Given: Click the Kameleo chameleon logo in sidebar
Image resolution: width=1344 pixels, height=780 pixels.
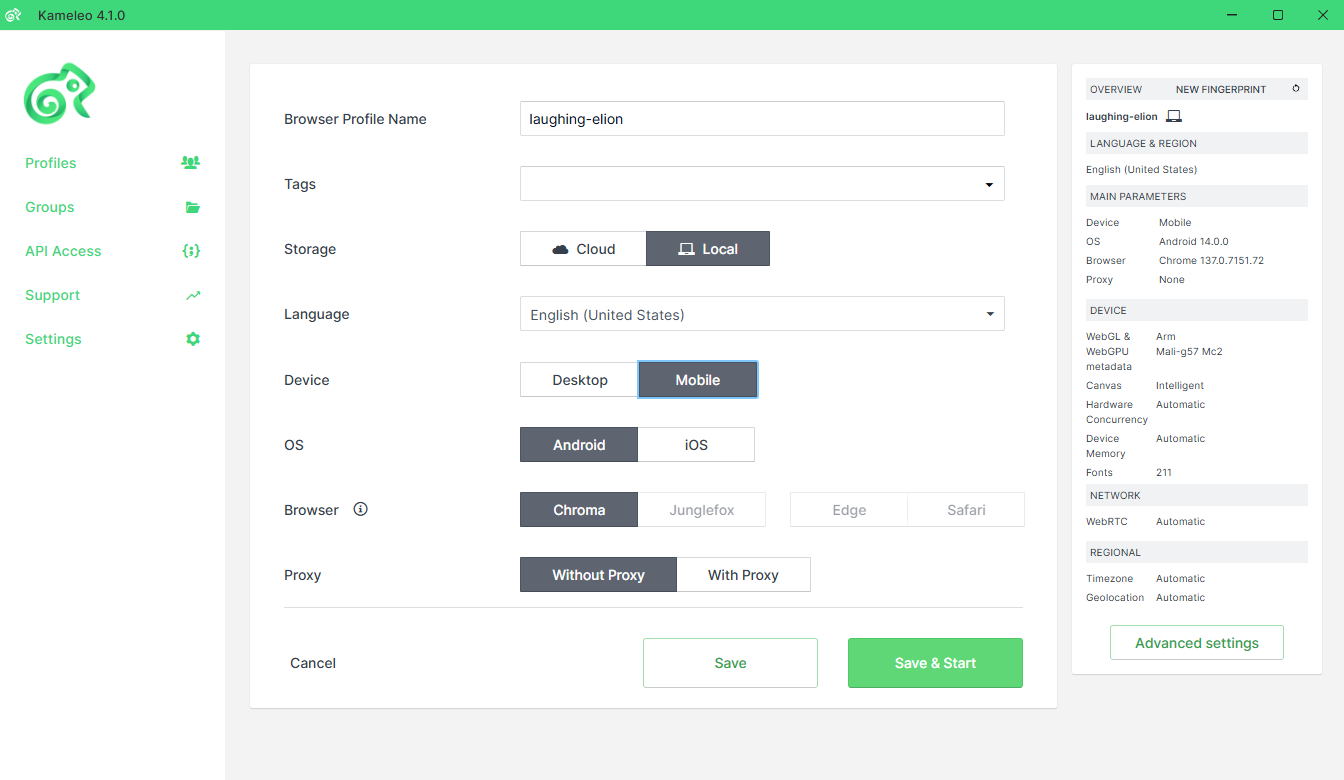Looking at the screenshot, I should click(x=59, y=93).
